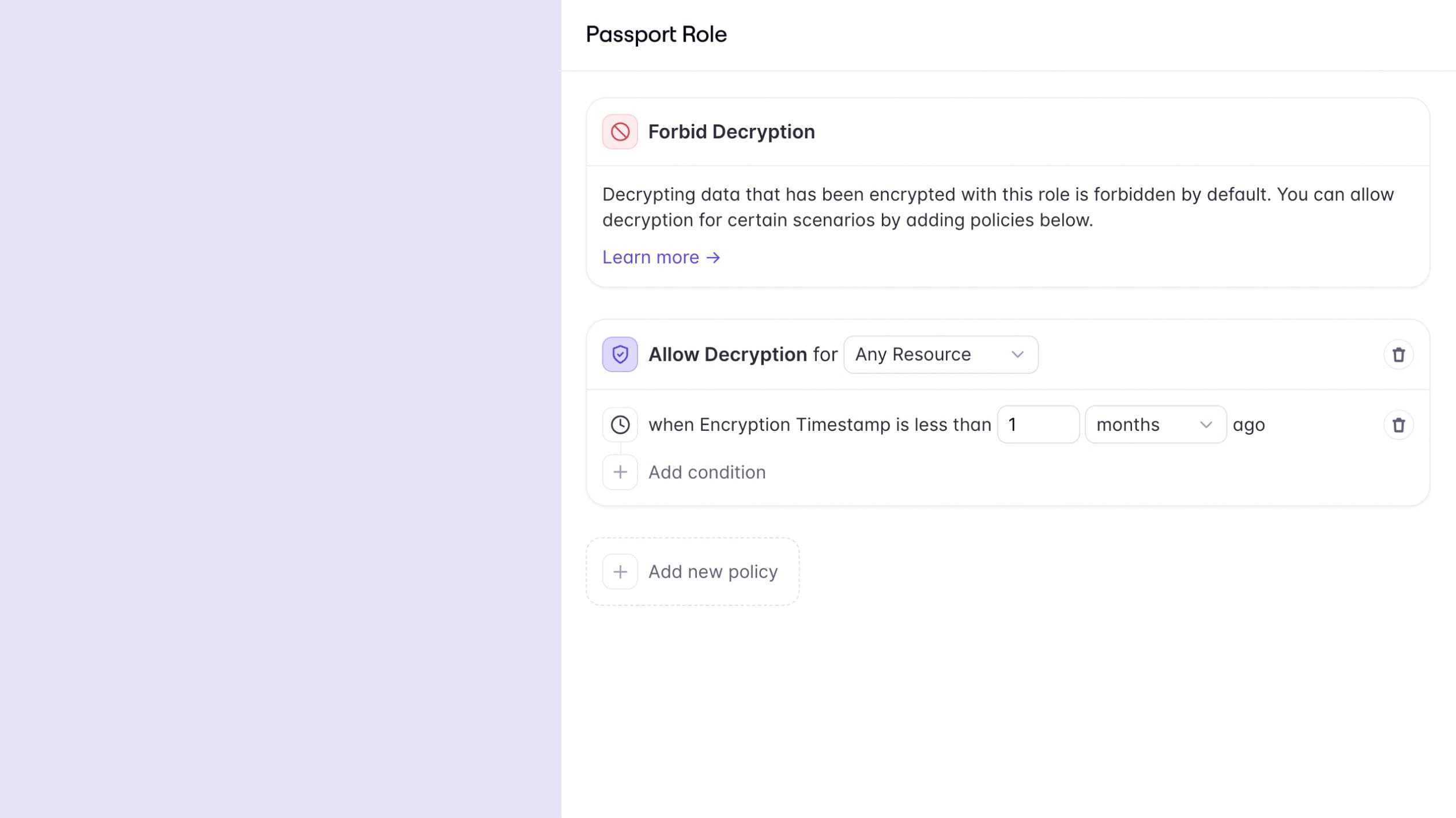Open the months unit dropdown
Image resolution: width=1456 pixels, height=818 pixels.
(1155, 425)
